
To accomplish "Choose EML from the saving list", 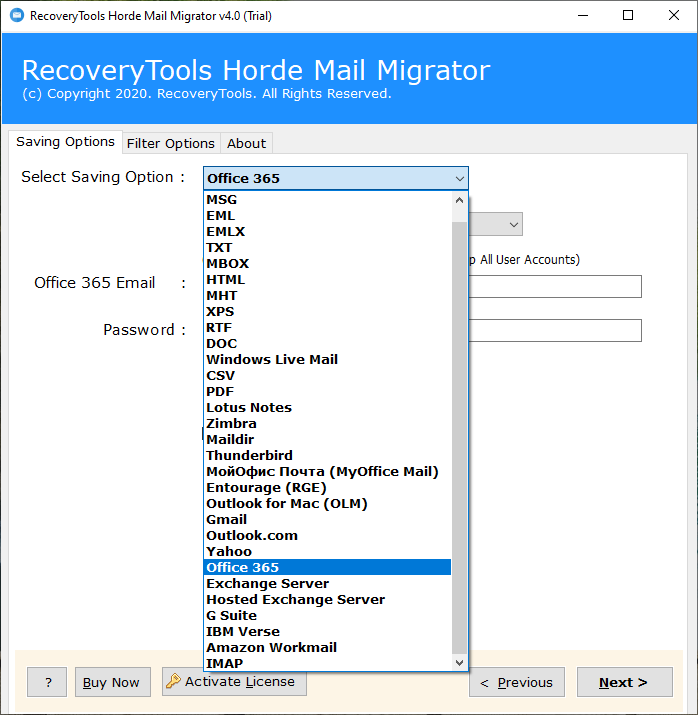I will tap(327, 216).
